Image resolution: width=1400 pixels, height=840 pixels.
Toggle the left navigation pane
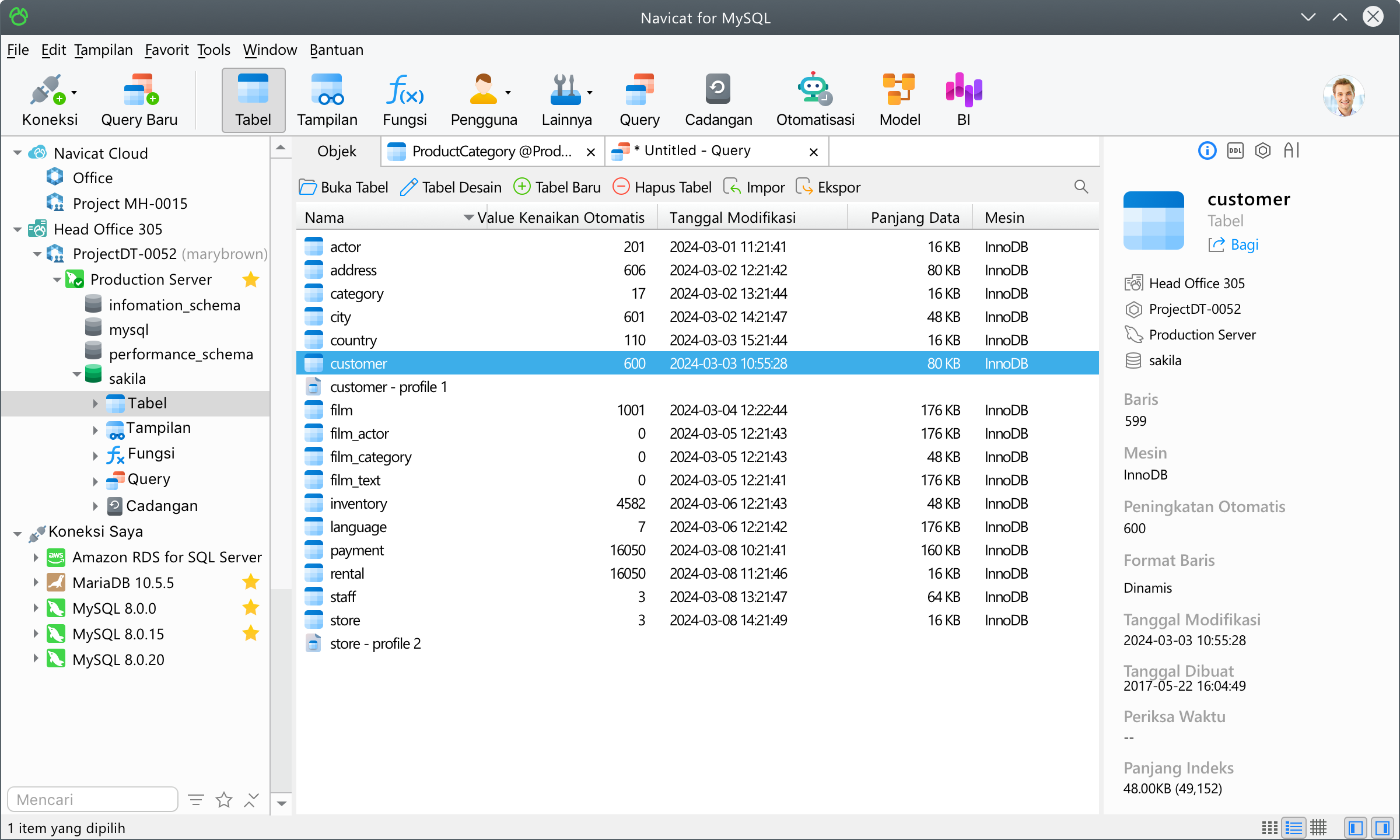pos(1356,827)
